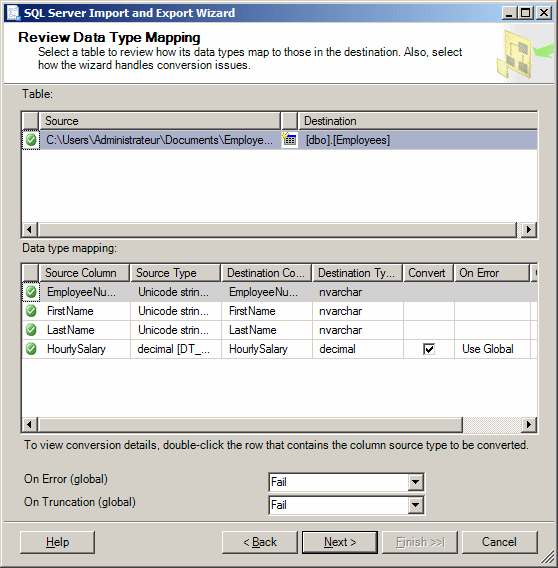Click the right arrow of the Table list scrollbar

click(529, 229)
